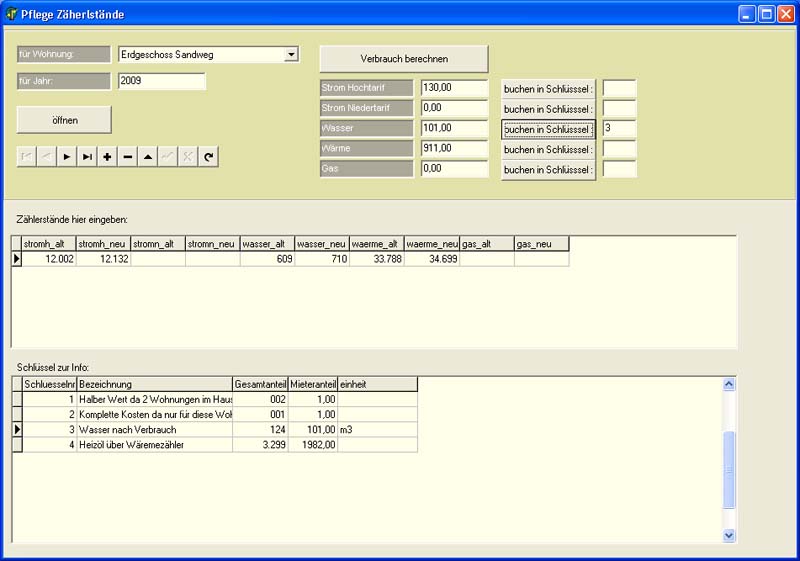Delete record with minus icon
800x561 pixels.
click(128, 157)
